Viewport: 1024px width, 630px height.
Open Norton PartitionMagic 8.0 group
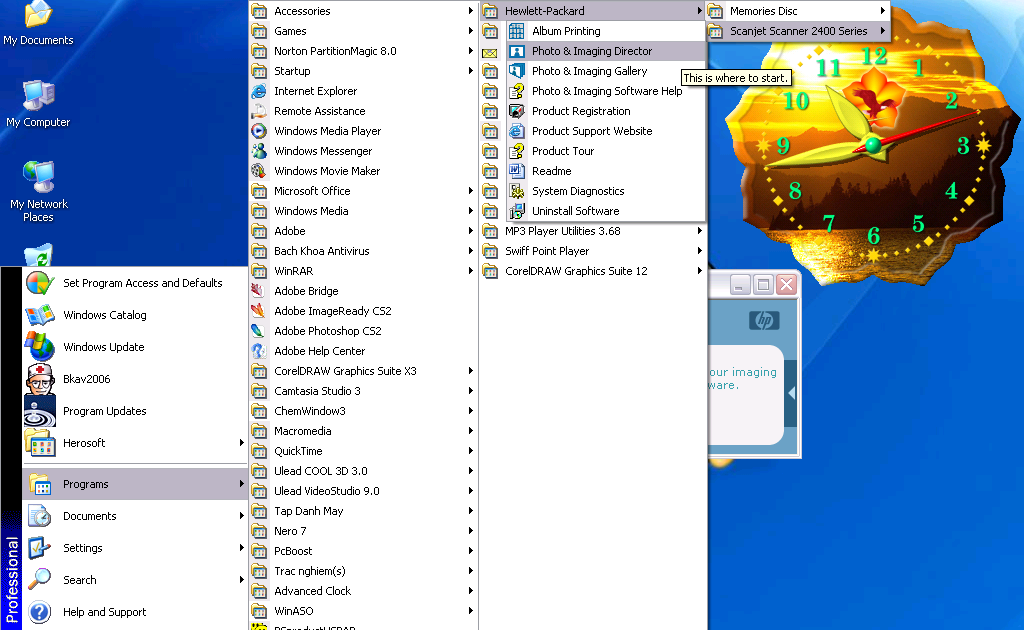tap(363, 51)
